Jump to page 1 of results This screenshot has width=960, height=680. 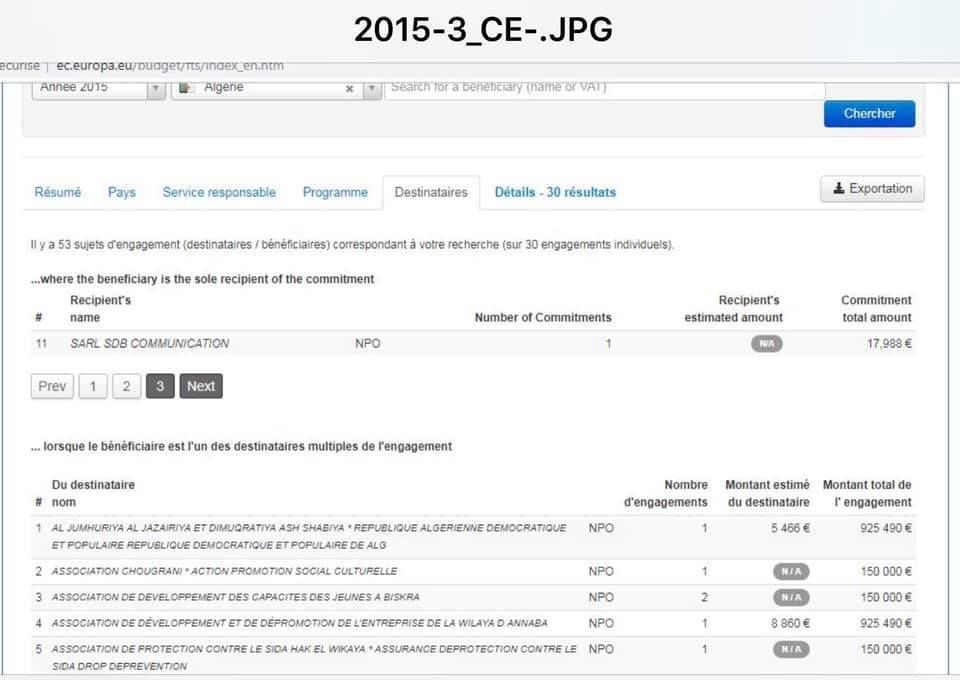(93, 386)
